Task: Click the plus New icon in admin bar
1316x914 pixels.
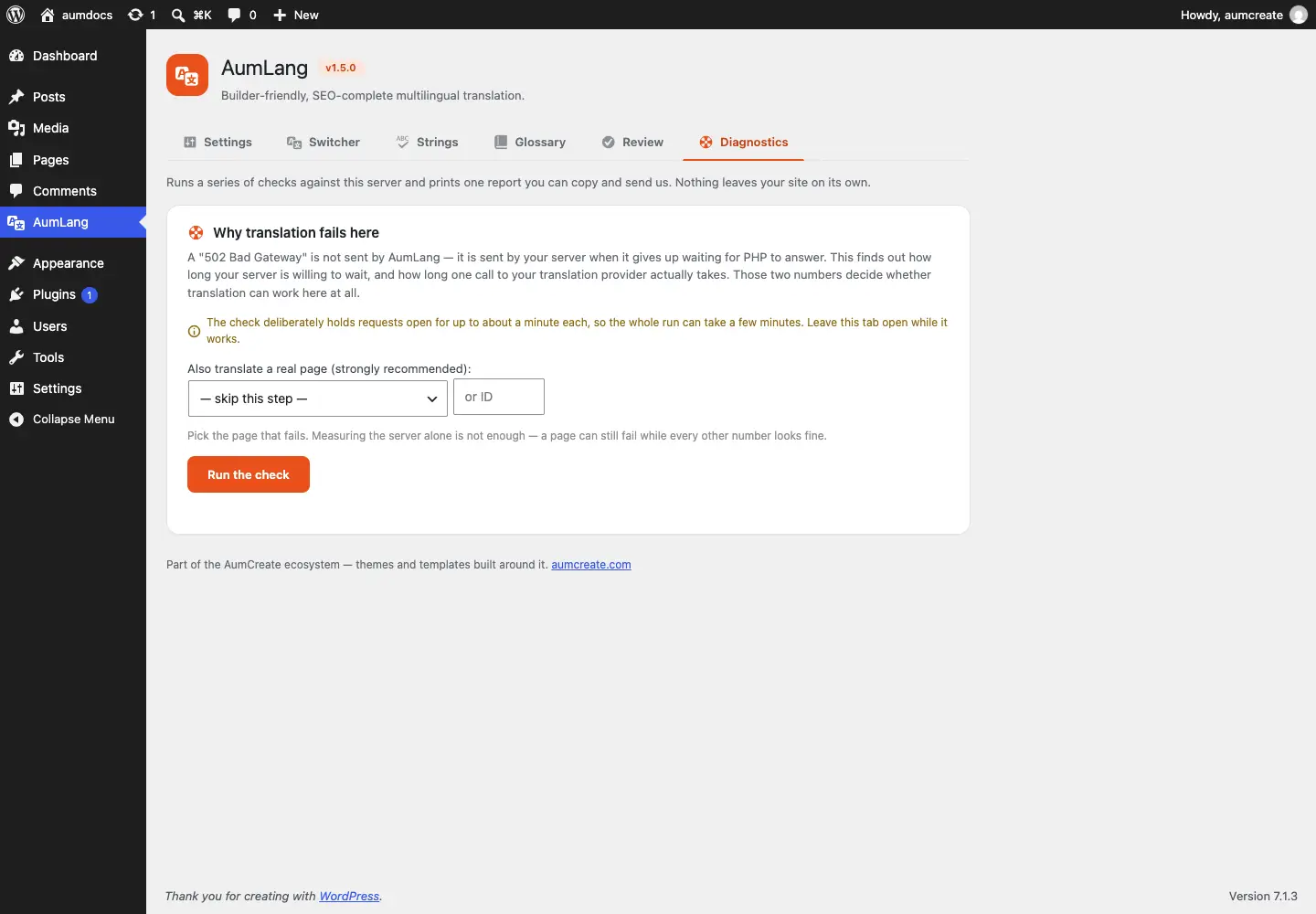Action: [x=280, y=15]
